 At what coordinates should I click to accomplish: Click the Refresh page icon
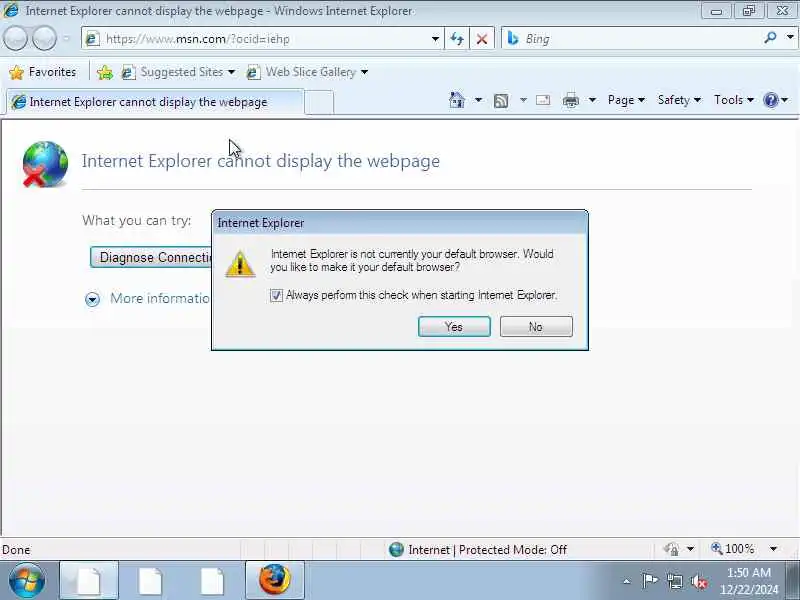coord(457,39)
